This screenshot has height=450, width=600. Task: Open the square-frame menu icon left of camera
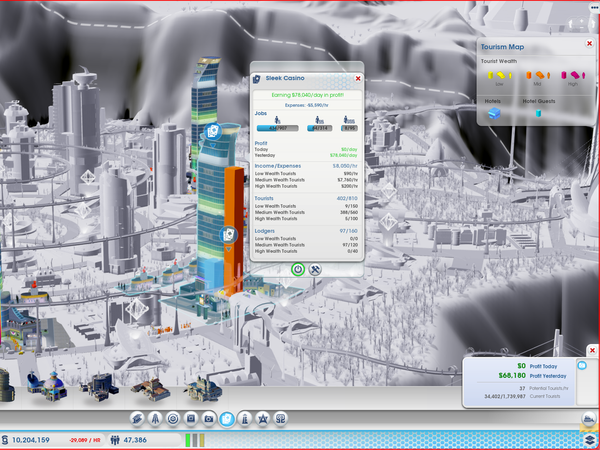click(191, 419)
